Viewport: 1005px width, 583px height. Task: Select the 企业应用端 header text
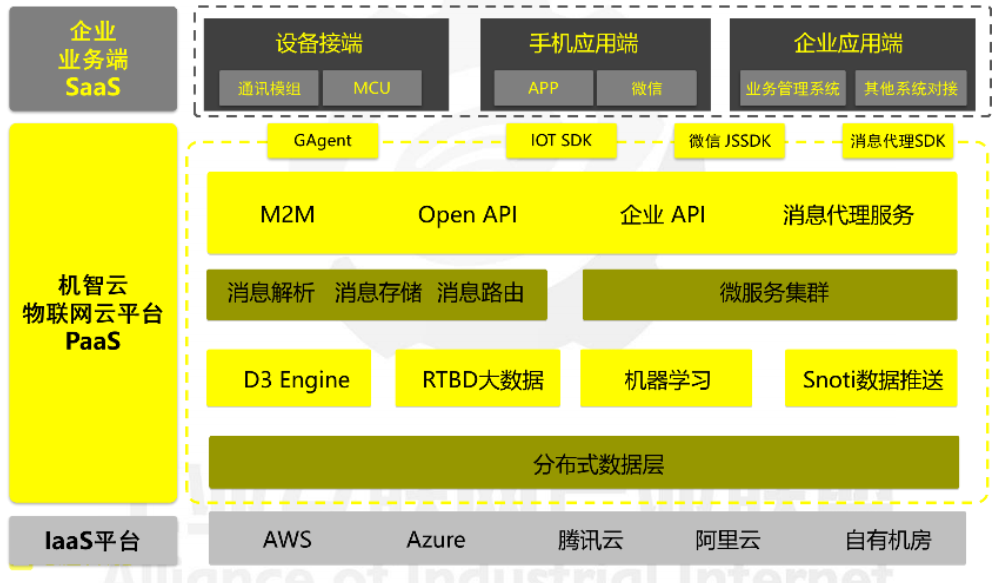[x=848, y=44]
